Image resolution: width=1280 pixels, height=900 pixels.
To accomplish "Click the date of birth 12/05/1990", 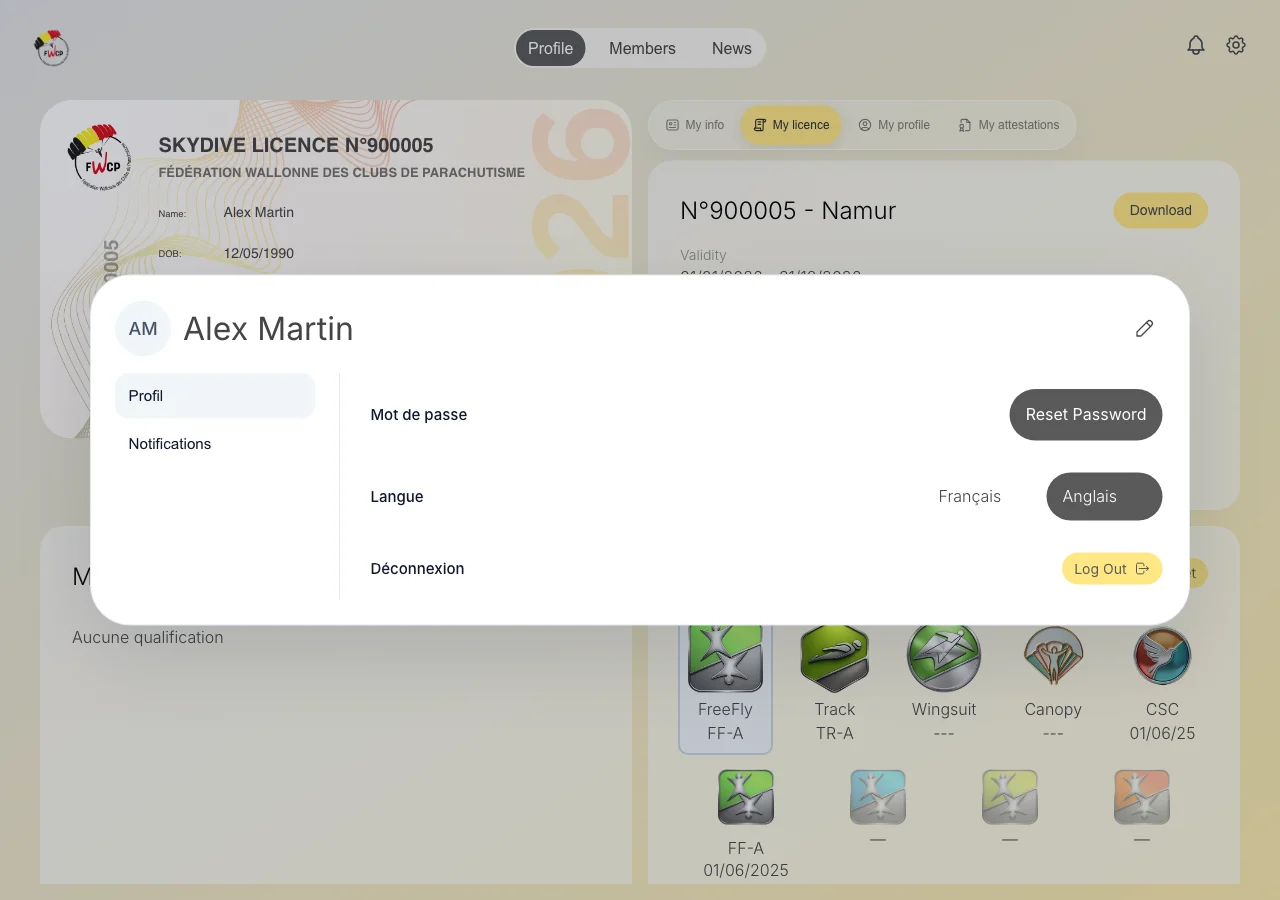I will [259, 253].
